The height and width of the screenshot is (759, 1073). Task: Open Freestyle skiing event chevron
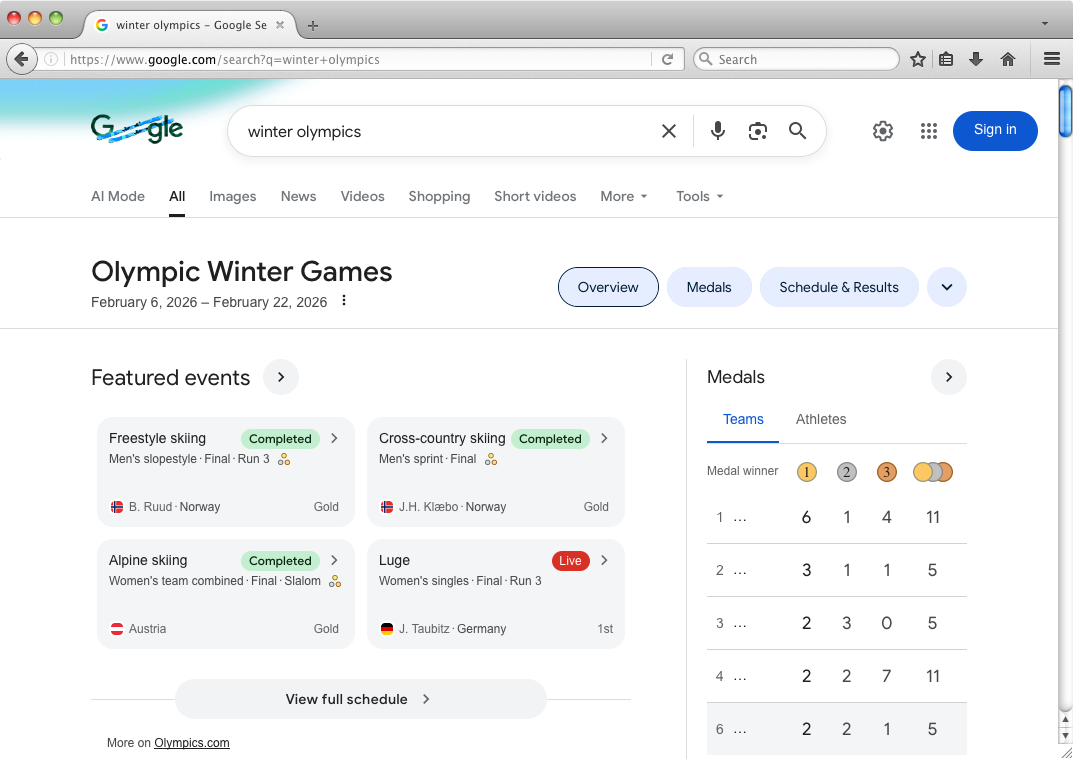click(334, 438)
